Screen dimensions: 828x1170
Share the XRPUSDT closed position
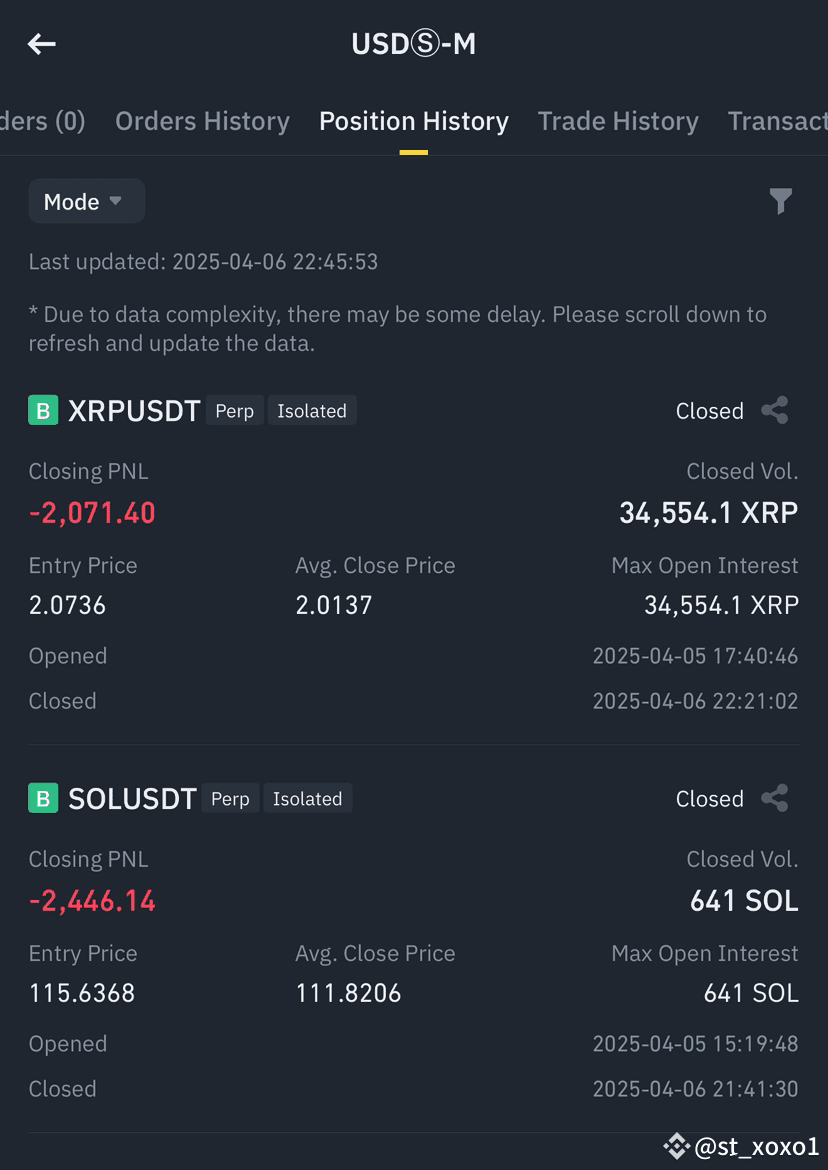775,410
